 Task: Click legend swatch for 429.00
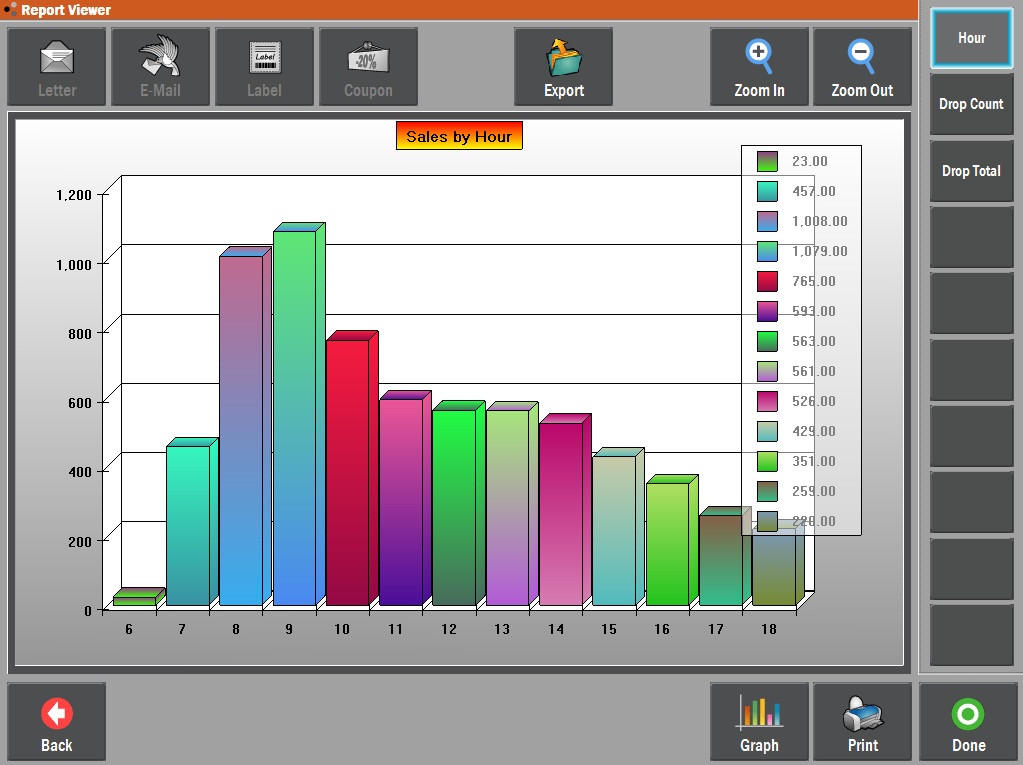(767, 431)
